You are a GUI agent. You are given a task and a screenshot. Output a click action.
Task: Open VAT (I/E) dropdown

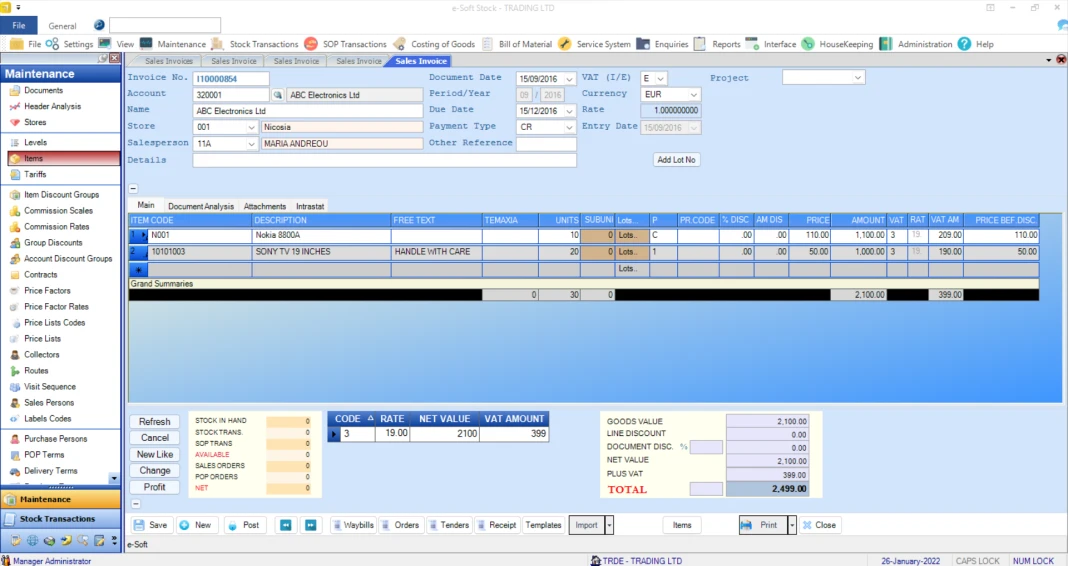(660, 78)
